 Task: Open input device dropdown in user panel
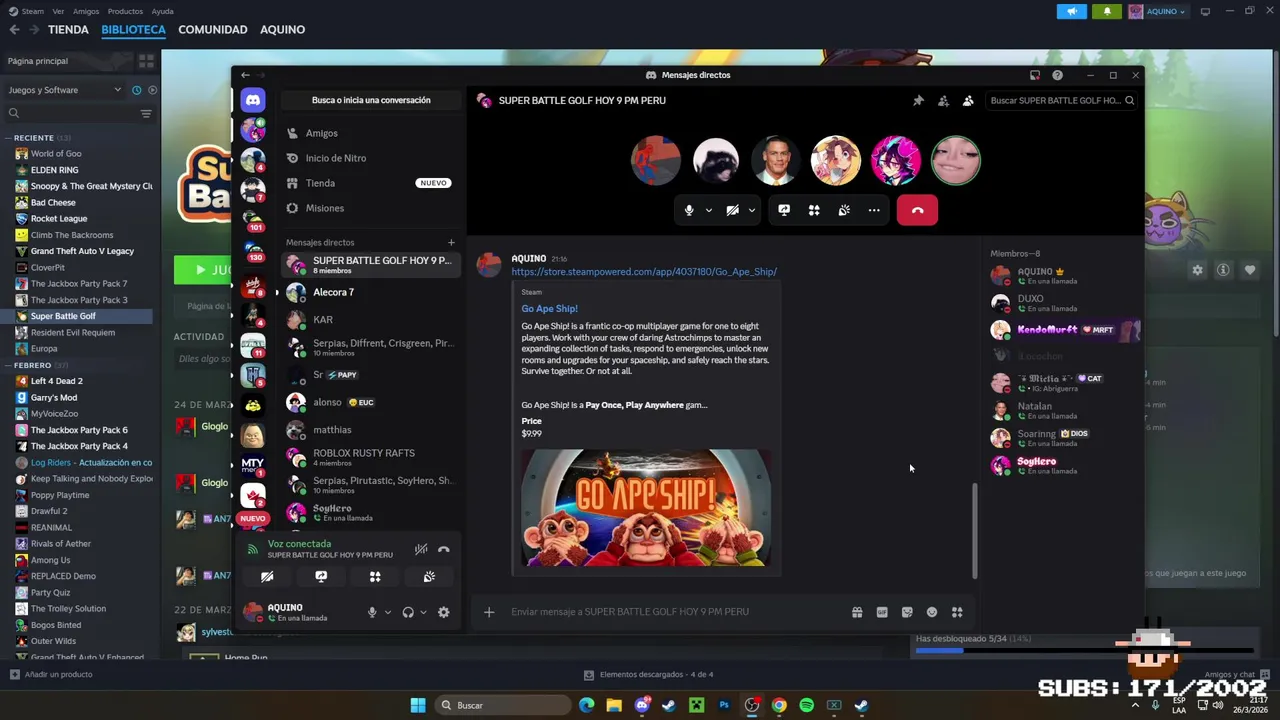coord(388,612)
